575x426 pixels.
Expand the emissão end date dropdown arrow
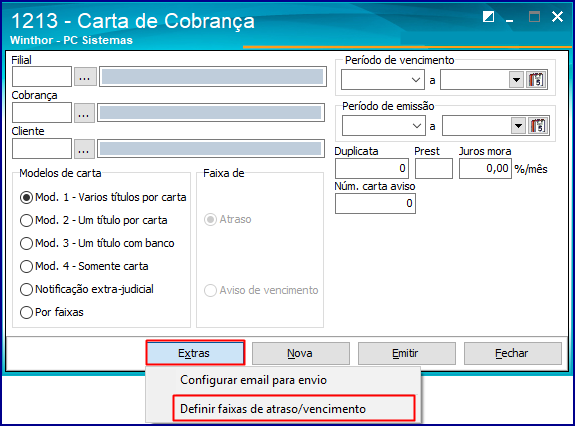click(518, 126)
